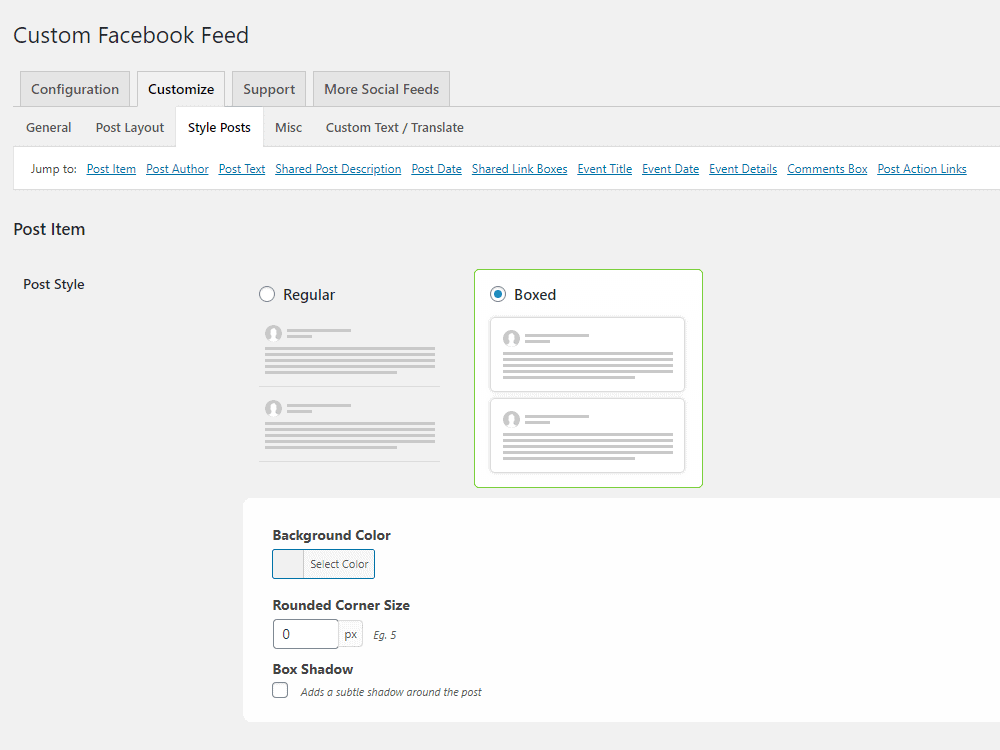Select the Boxed post style radio
This screenshot has height=750, width=1000.
coord(497,294)
